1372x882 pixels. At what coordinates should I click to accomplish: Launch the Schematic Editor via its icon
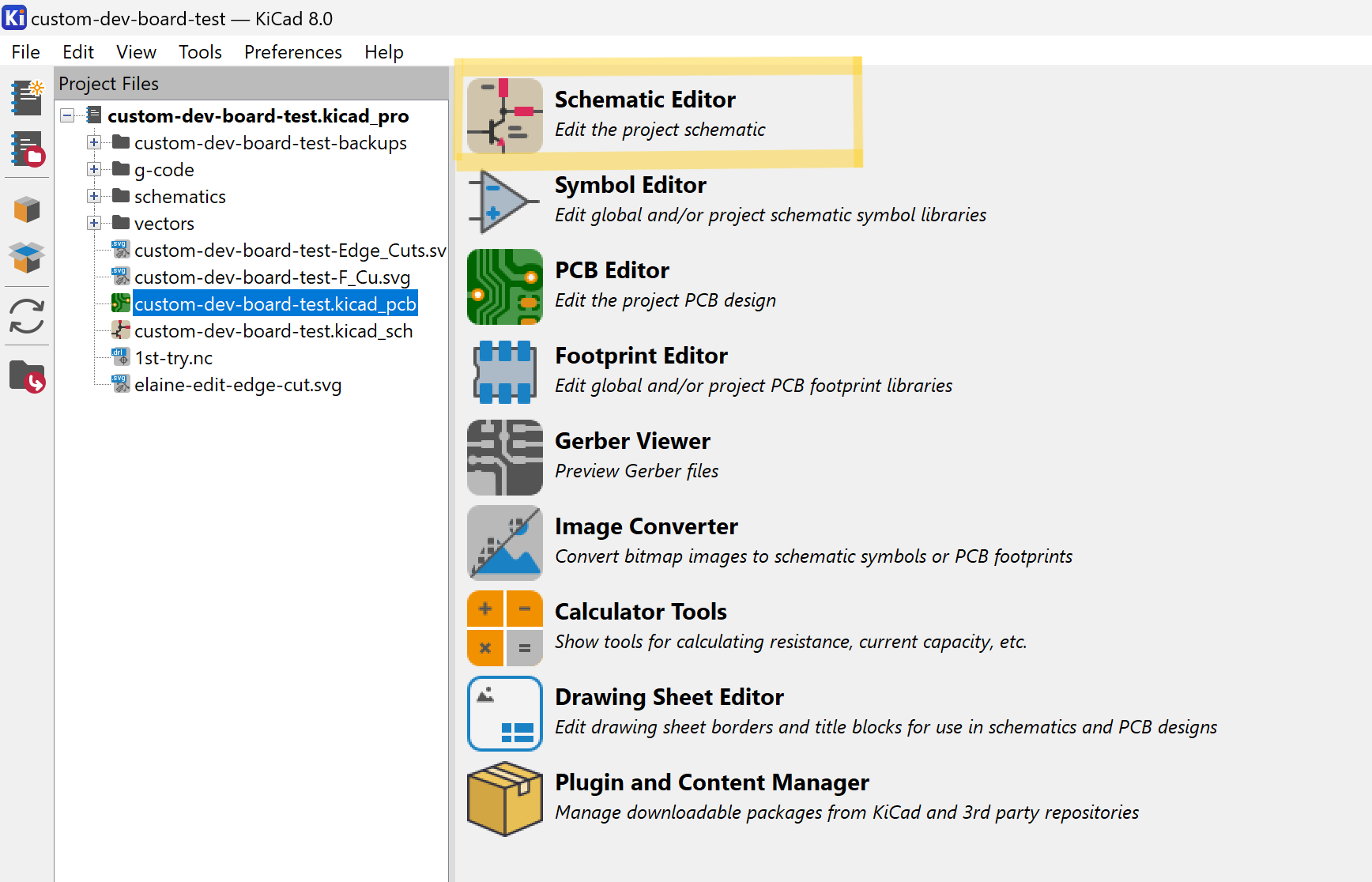[x=504, y=115]
